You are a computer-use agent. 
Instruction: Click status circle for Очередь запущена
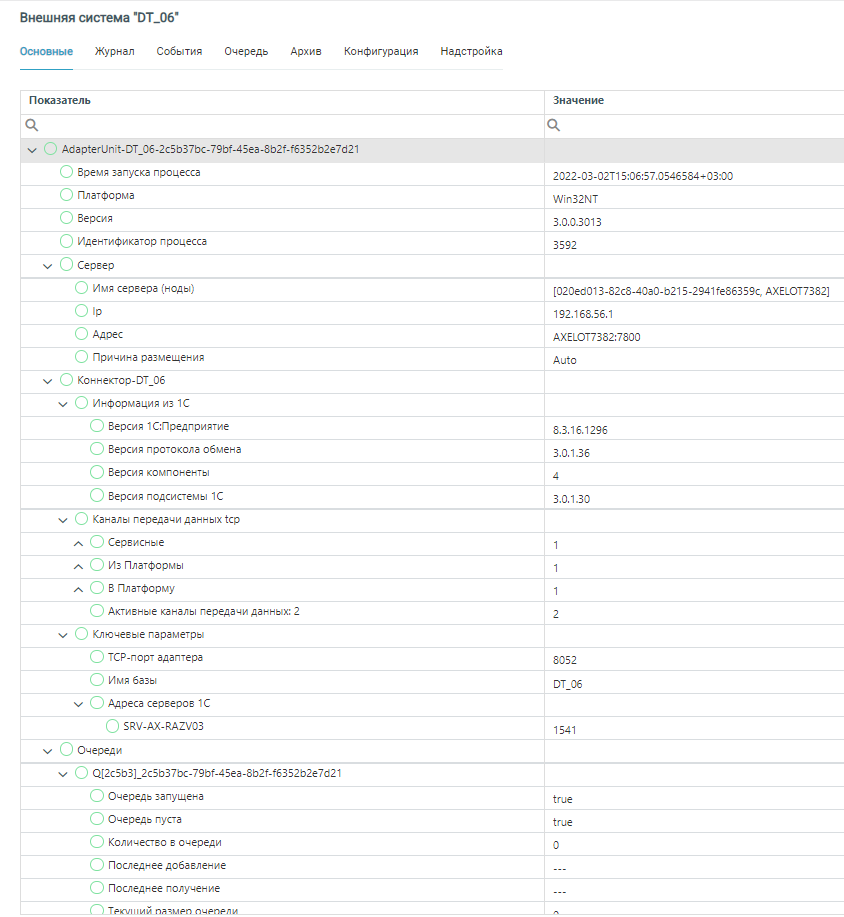point(97,797)
